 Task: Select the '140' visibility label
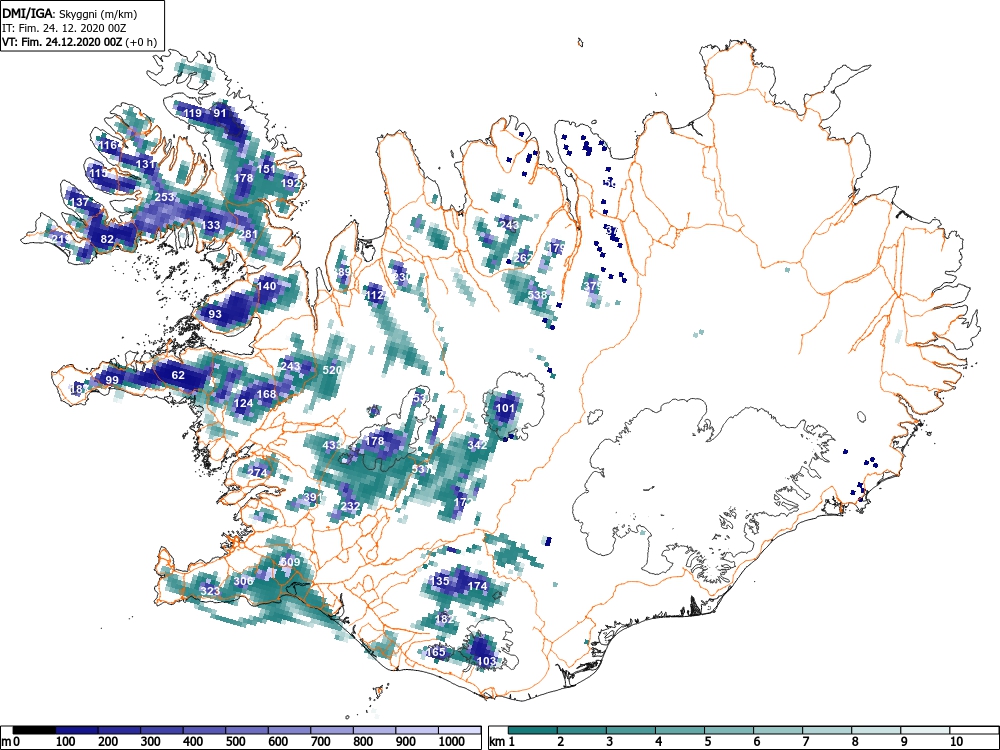click(267, 286)
